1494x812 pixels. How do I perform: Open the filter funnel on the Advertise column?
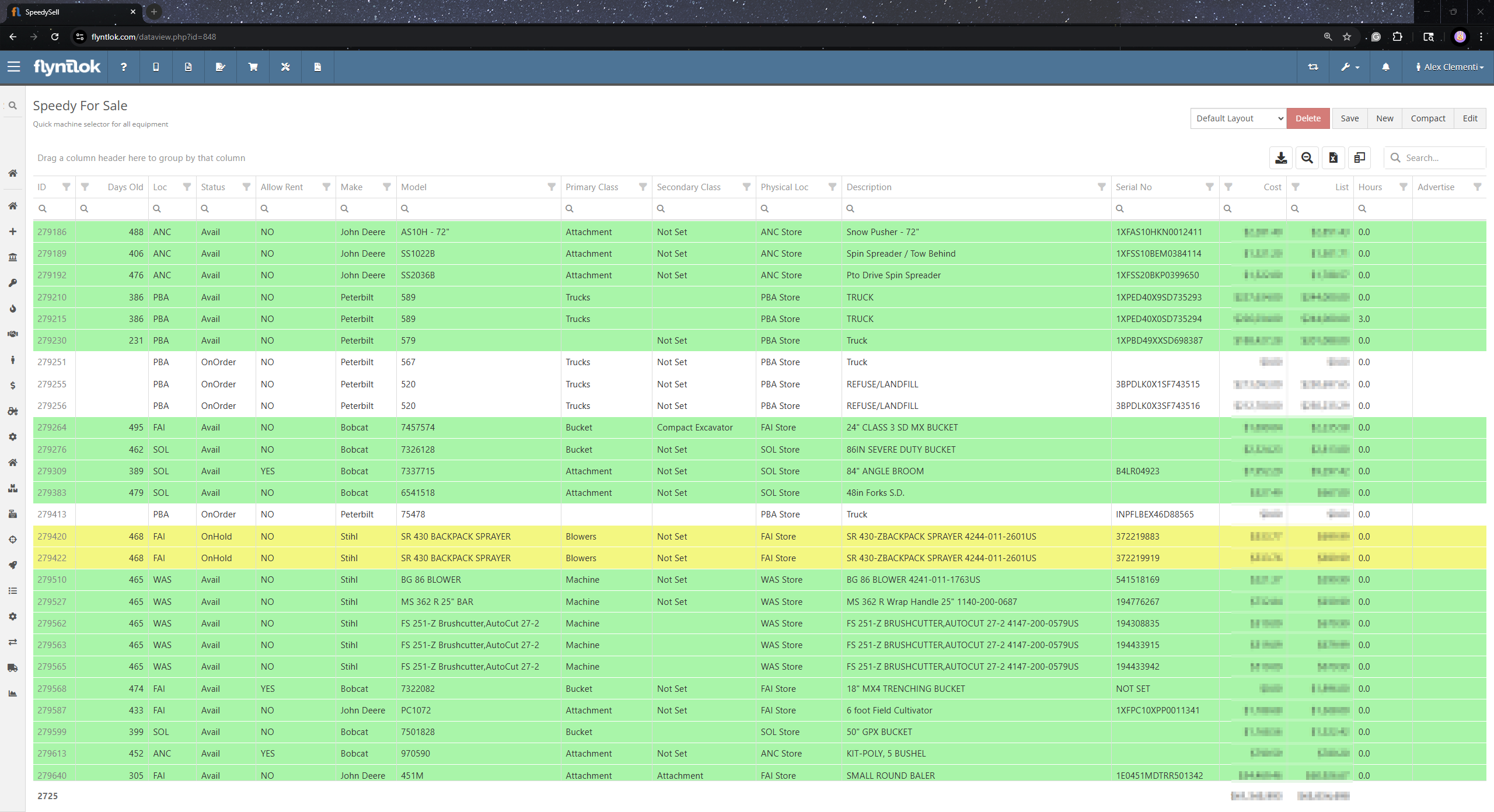coord(1477,187)
